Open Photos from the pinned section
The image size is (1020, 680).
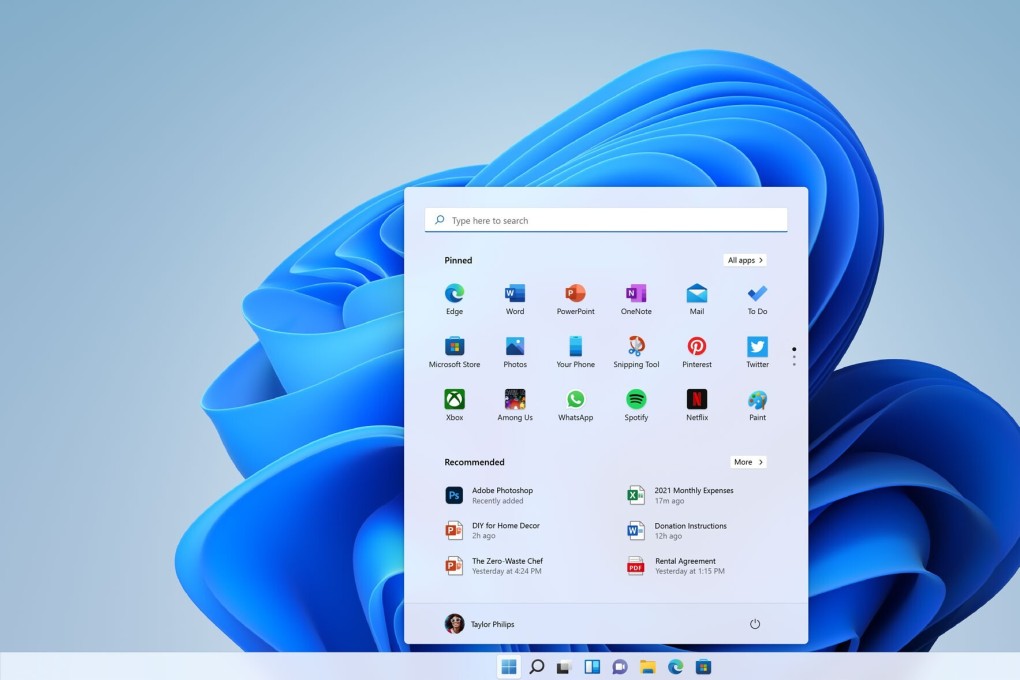(x=514, y=344)
